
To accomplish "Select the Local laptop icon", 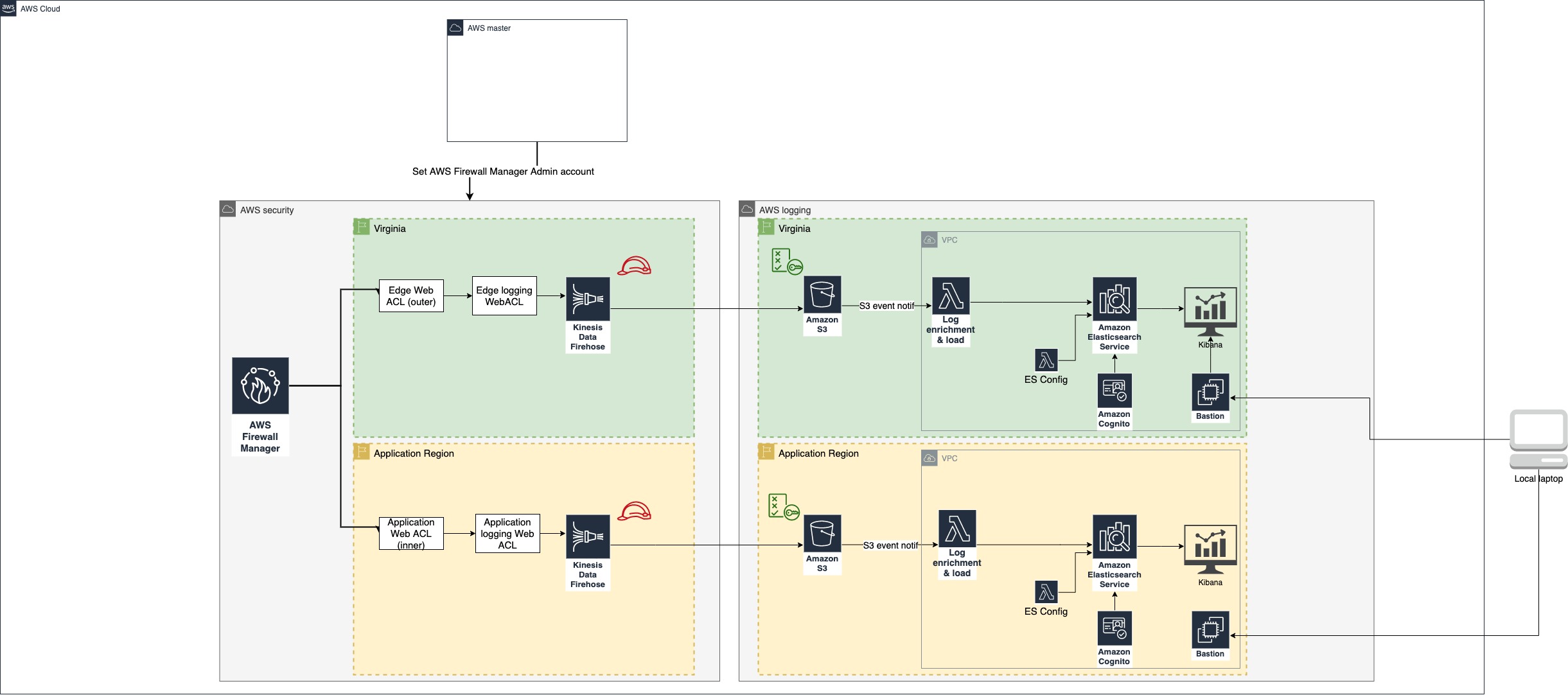I will point(1538,439).
